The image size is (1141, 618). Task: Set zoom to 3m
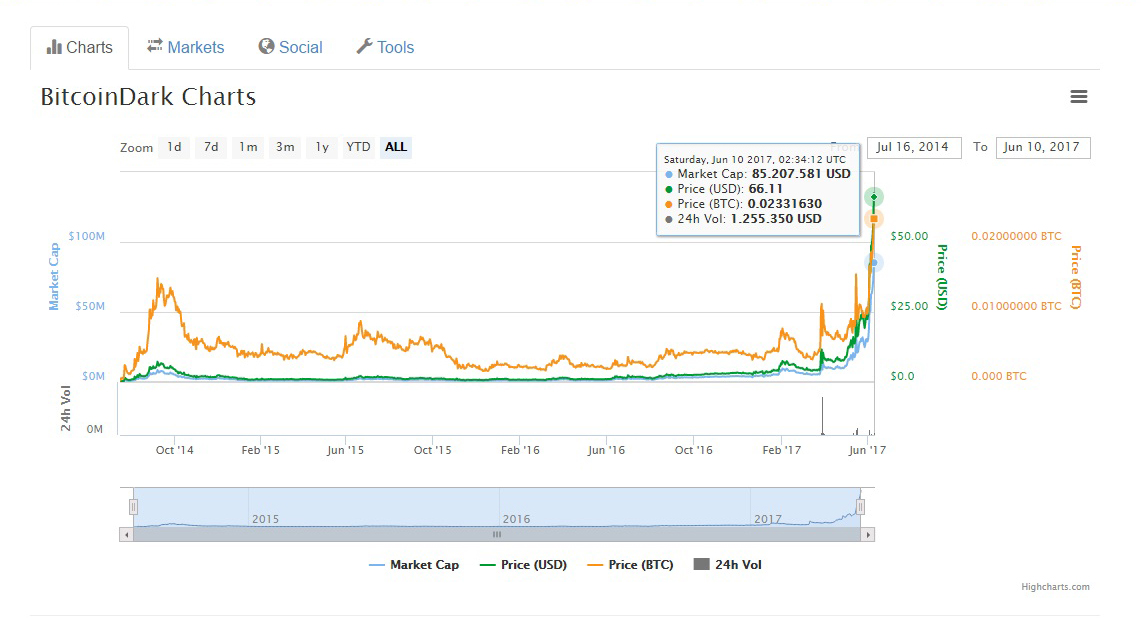click(x=285, y=147)
